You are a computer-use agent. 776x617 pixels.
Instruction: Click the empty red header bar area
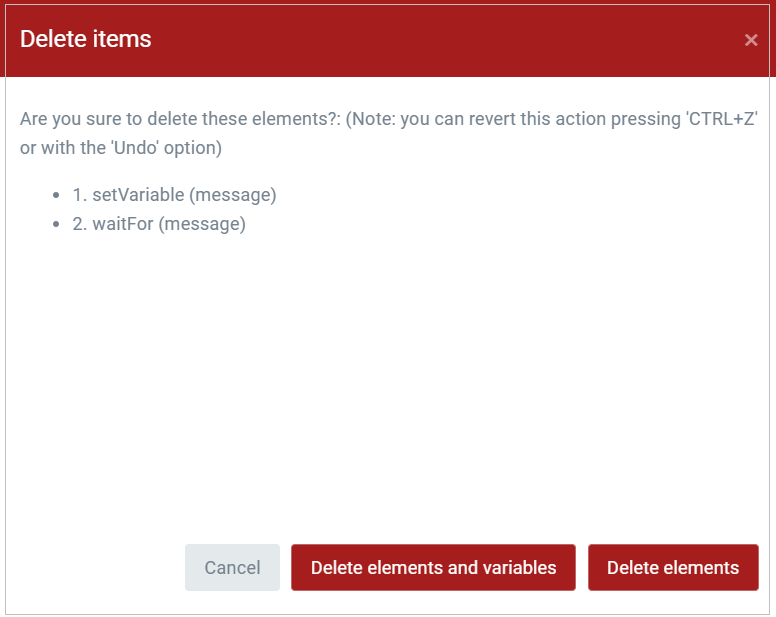tap(450, 40)
